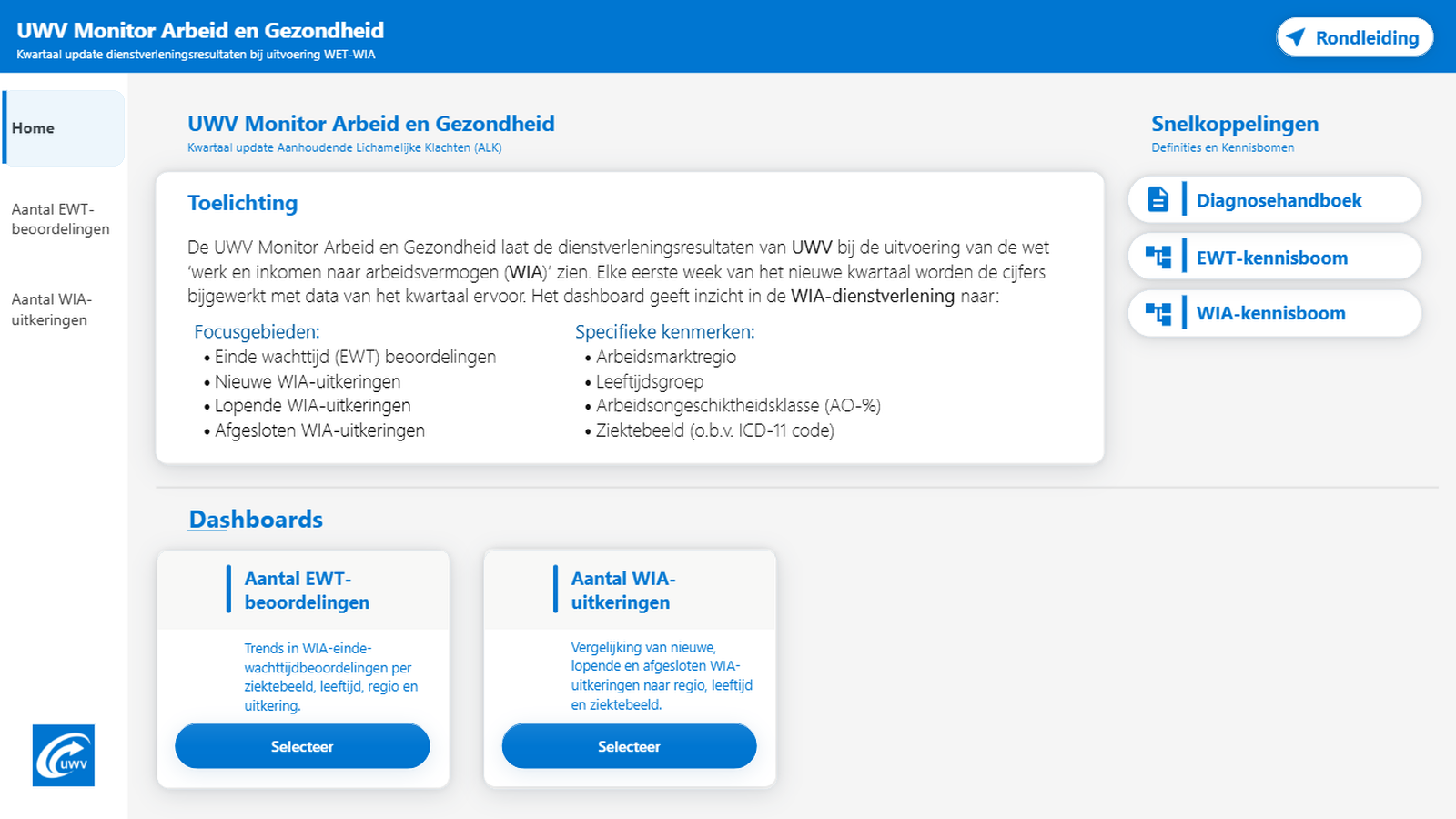Go to Home in the sidebar
This screenshot has height=819, width=1456.
[64, 128]
